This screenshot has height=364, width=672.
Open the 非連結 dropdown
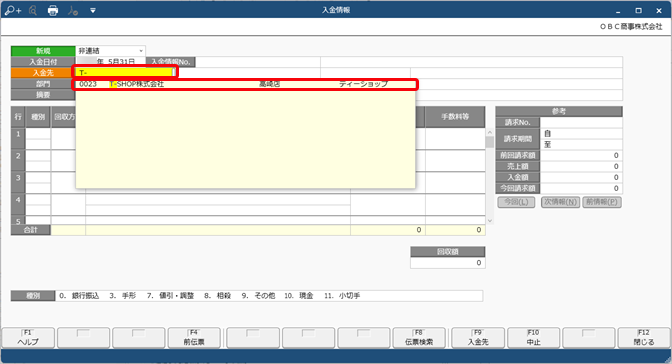[x=111, y=51]
